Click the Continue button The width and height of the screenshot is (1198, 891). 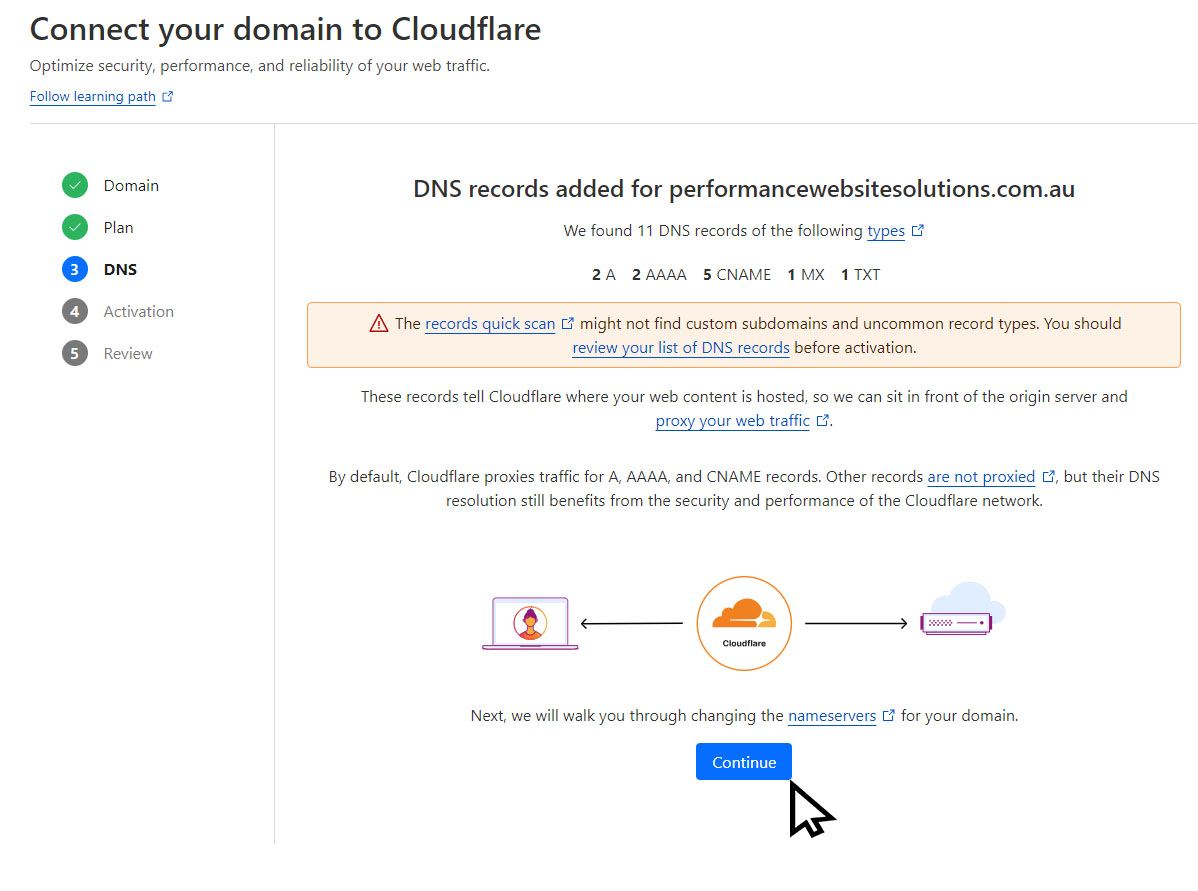(x=743, y=761)
